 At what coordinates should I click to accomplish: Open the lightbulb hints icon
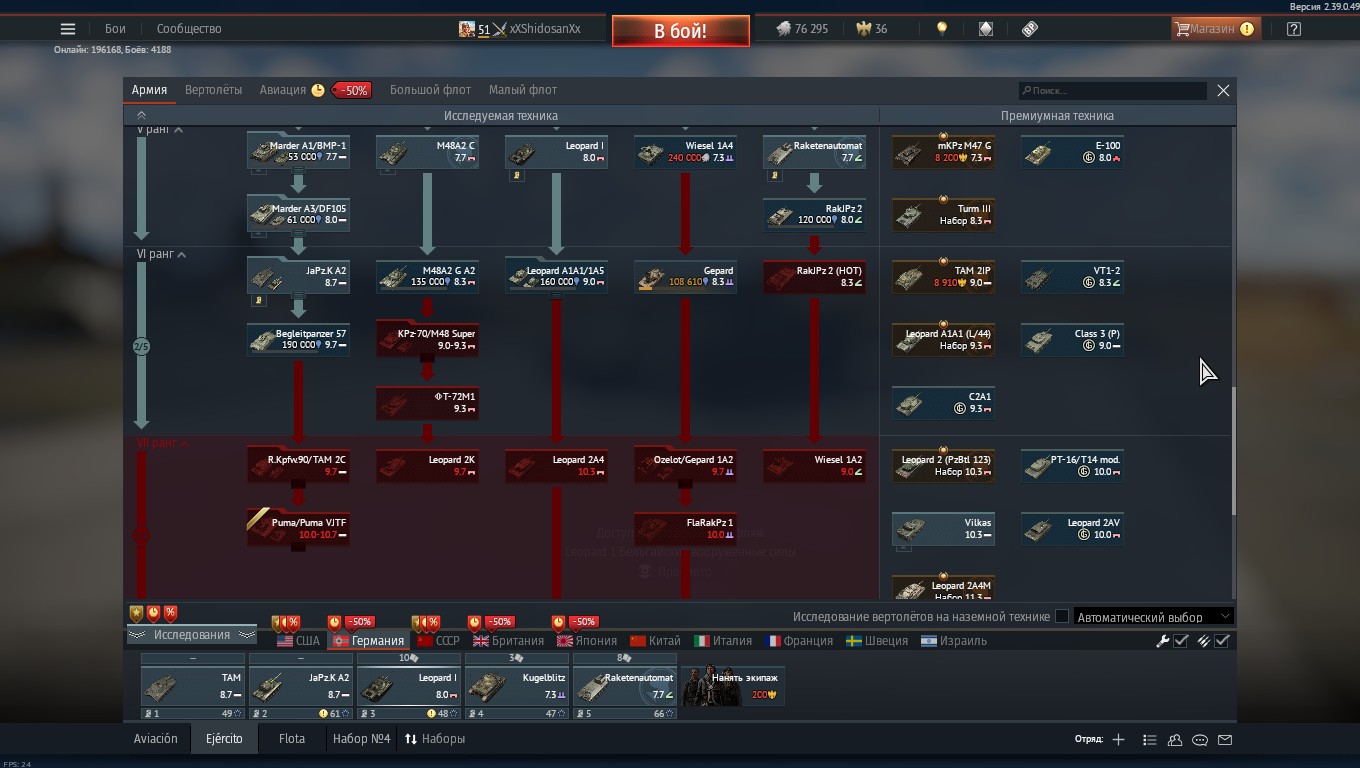coord(941,29)
